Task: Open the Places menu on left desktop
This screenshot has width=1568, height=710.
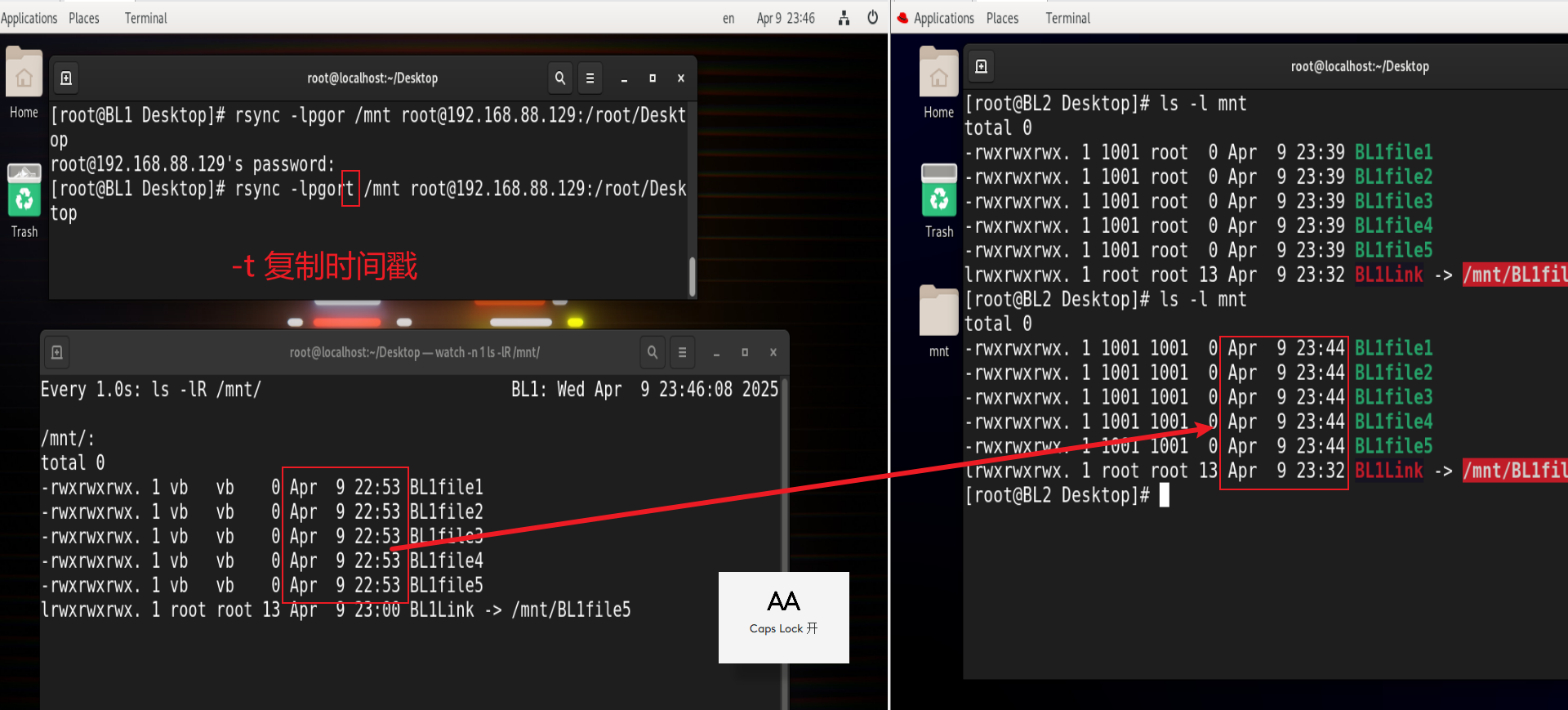Action: click(x=84, y=18)
